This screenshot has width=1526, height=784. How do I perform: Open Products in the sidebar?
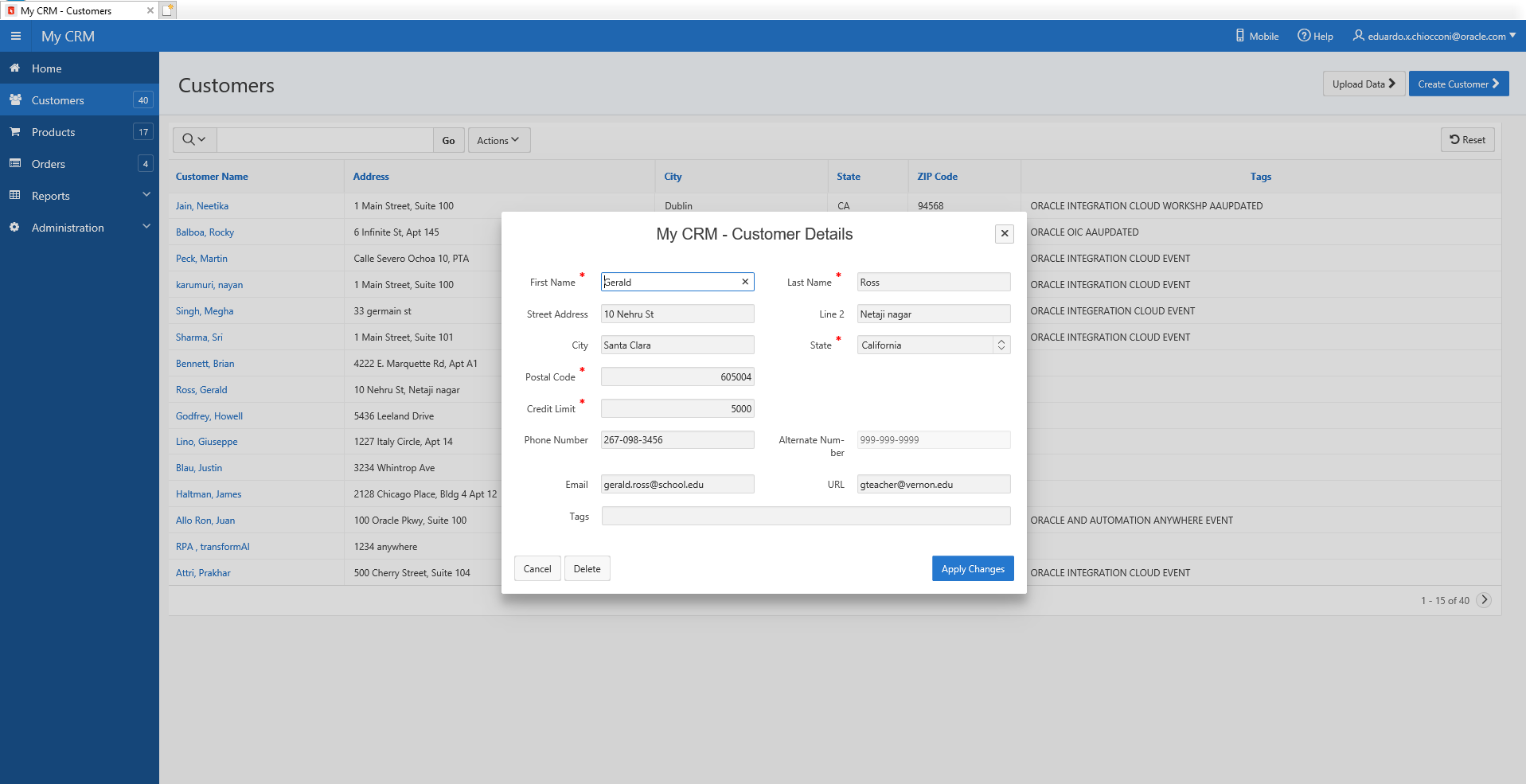pyautogui.click(x=53, y=132)
